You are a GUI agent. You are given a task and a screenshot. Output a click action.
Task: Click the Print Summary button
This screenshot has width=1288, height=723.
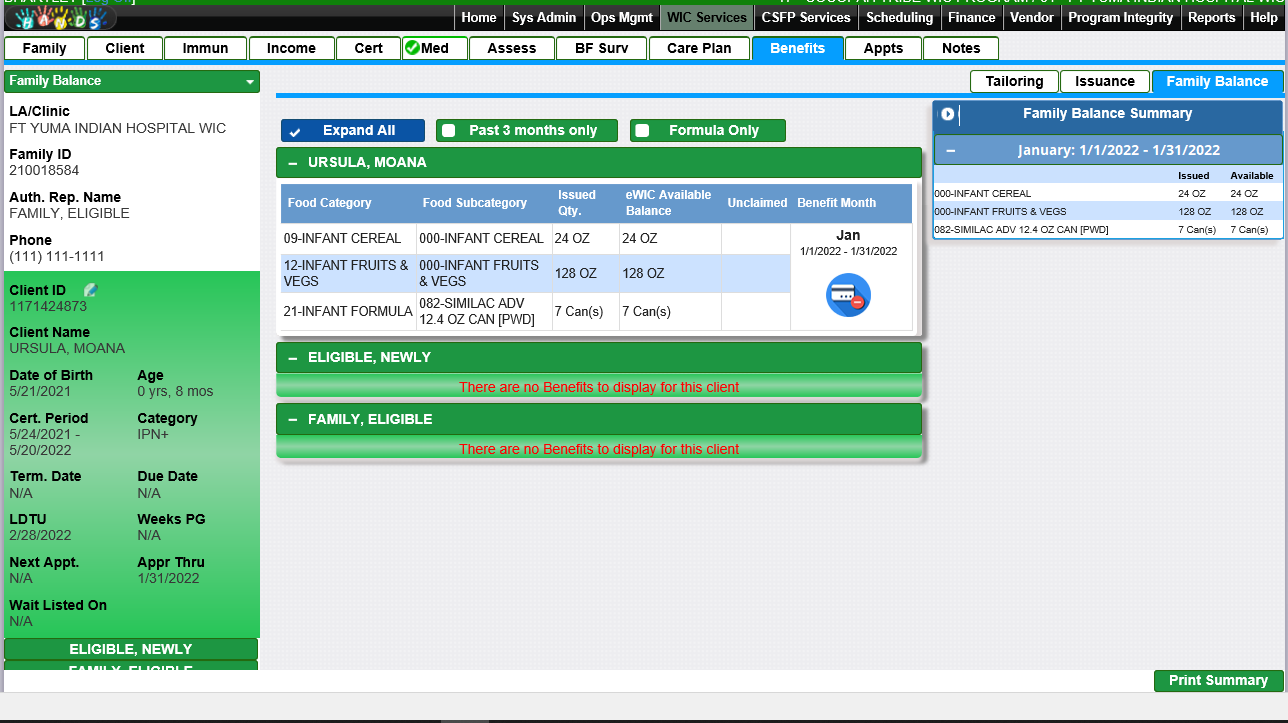(1218, 681)
